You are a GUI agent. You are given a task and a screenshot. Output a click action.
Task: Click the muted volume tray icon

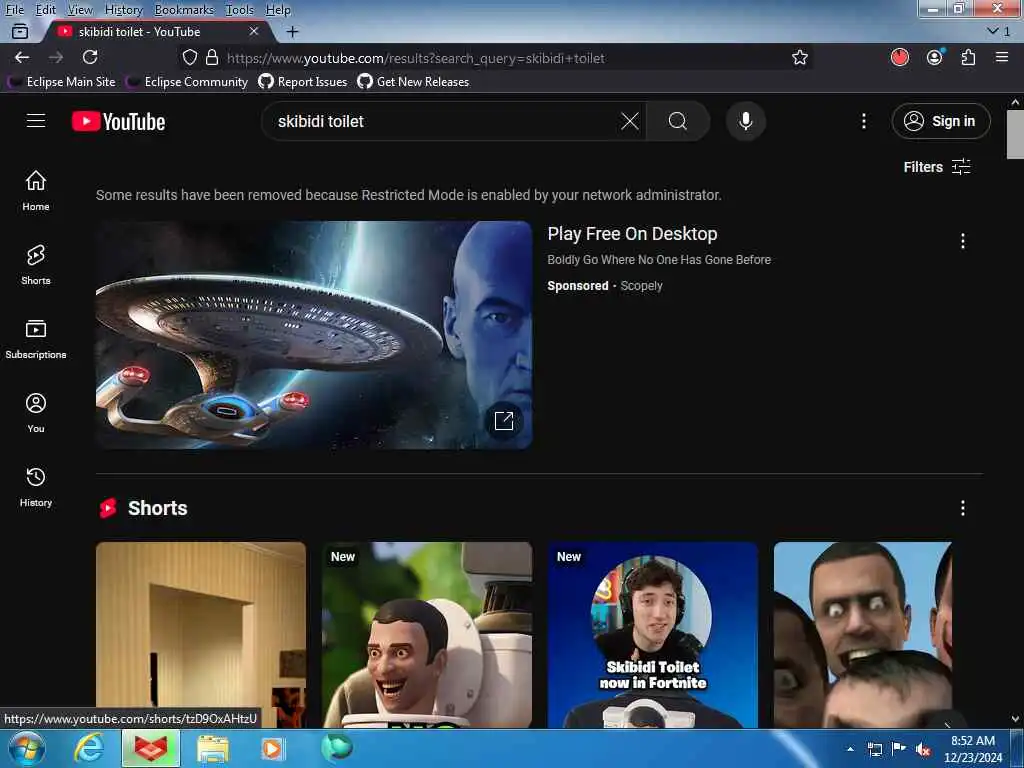923,750
